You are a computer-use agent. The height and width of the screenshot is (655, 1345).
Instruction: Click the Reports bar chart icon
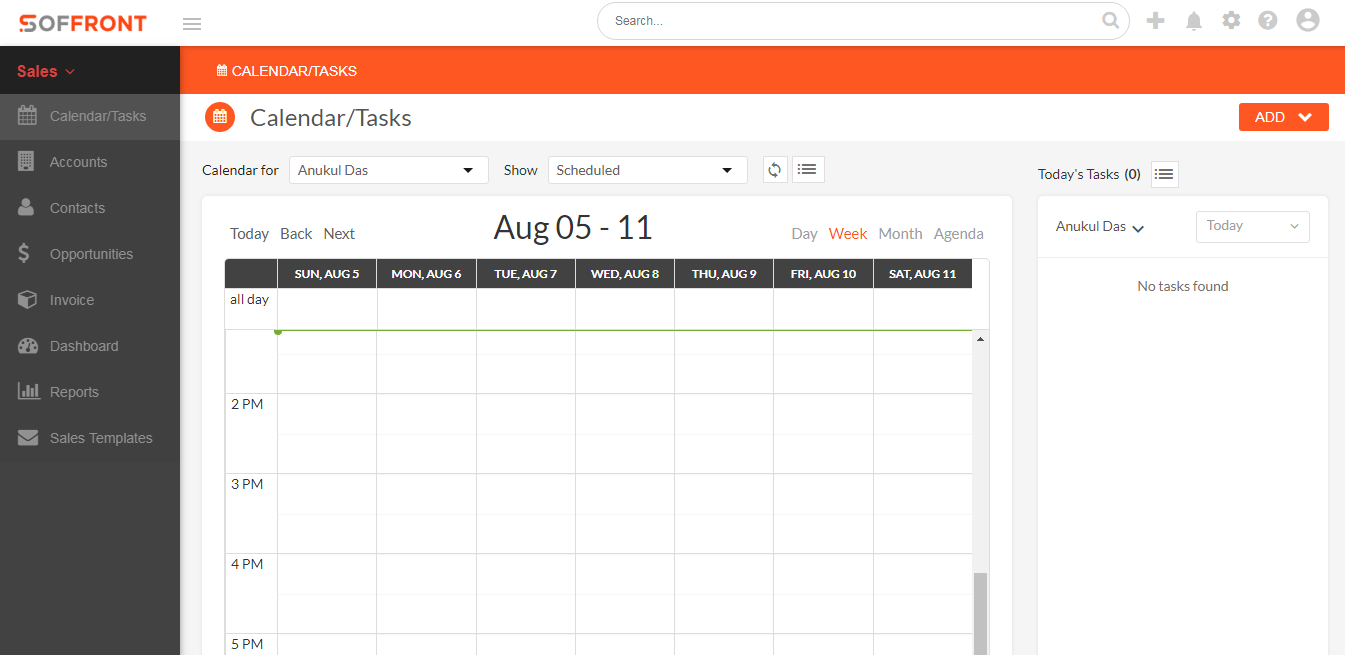coord(29,391)
